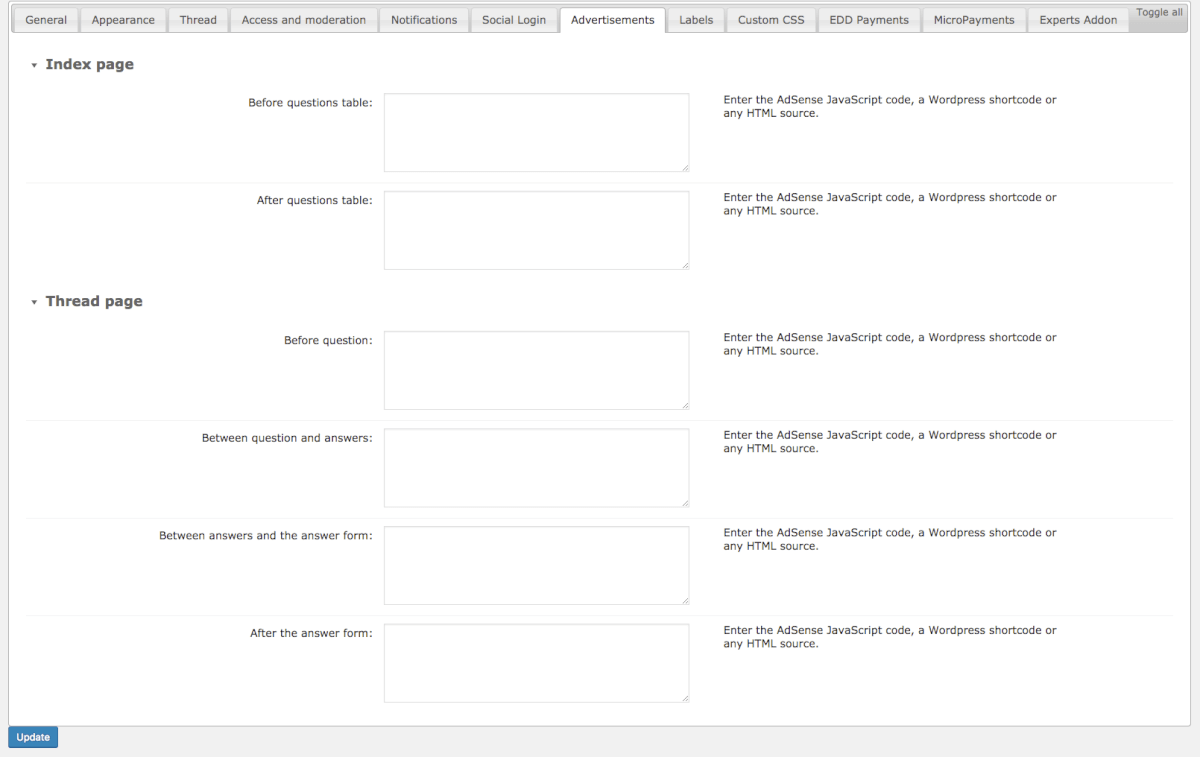The width and height of the screenshot is (1200, 757).
Task: Click the Before questions table textarea
Action: 536,133
